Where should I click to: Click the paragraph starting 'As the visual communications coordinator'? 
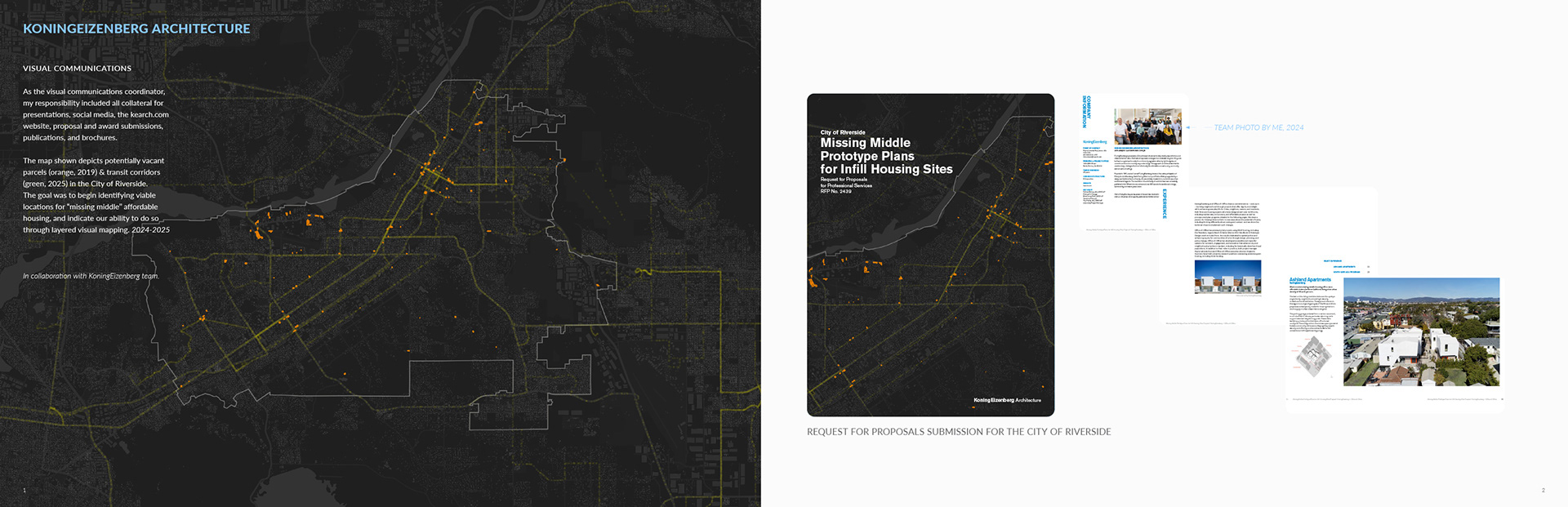pos(96,114)
